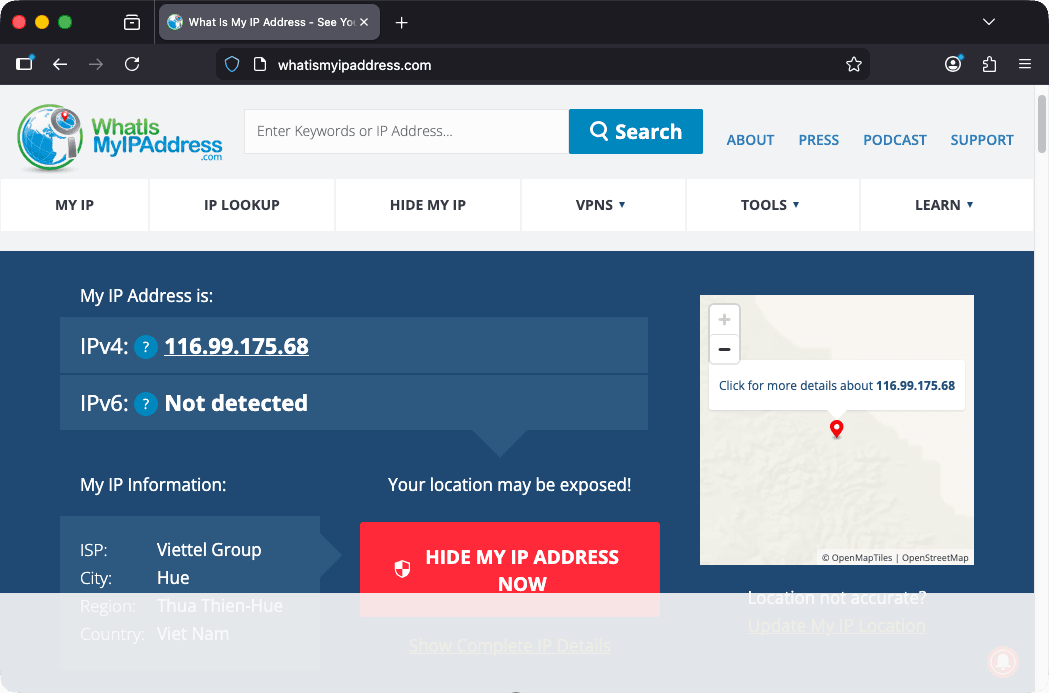Click the Region value Thua Thien-Hue
The image size is (1049, 693).
219,606
